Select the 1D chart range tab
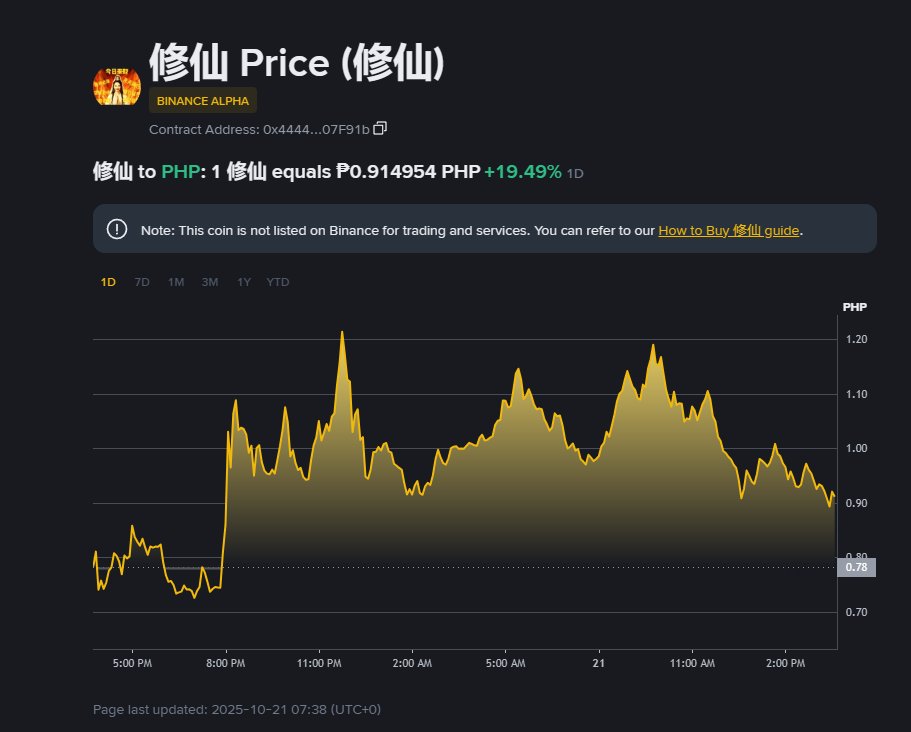 (108, 282)
